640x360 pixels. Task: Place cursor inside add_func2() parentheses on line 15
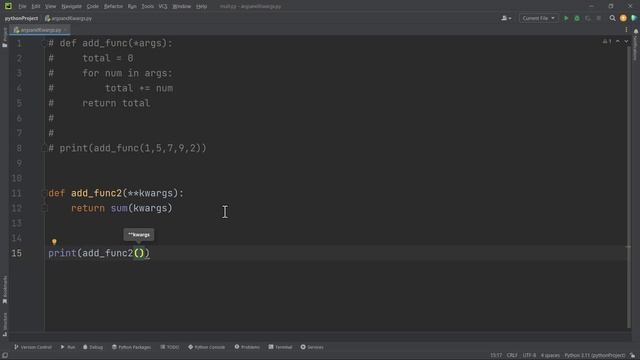tap(139, 253)
